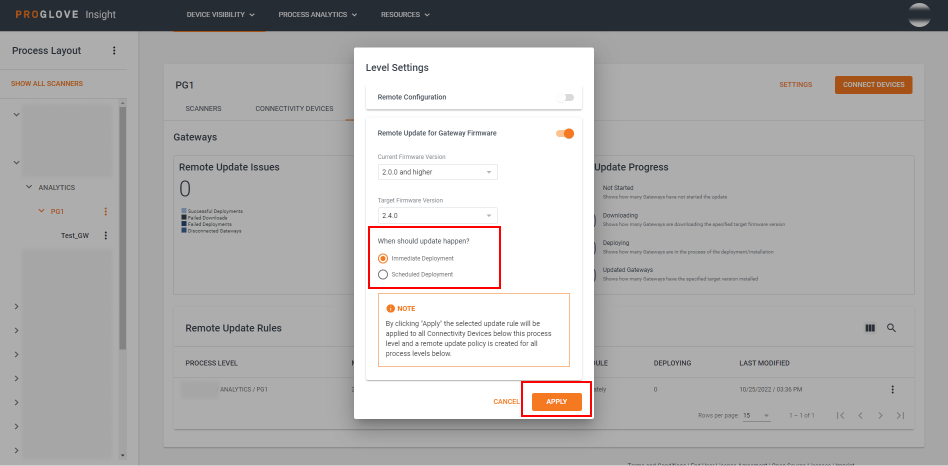Click the PG1 tree item options icon

[x=106, y=211]
